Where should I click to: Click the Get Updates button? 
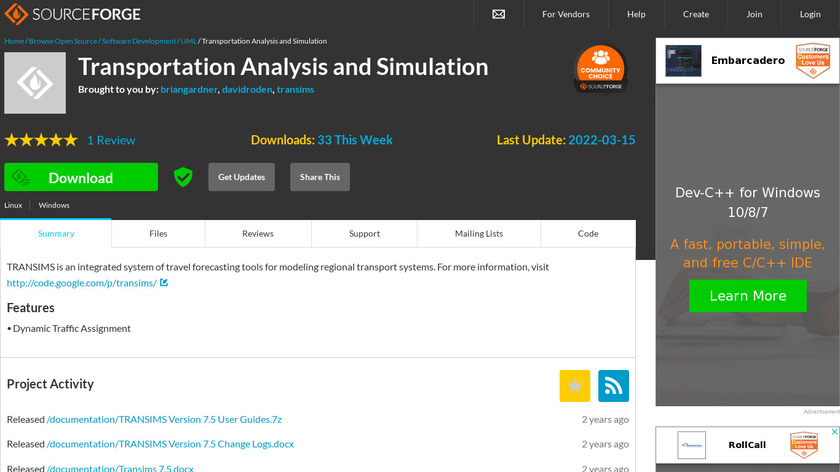(242, 177)
